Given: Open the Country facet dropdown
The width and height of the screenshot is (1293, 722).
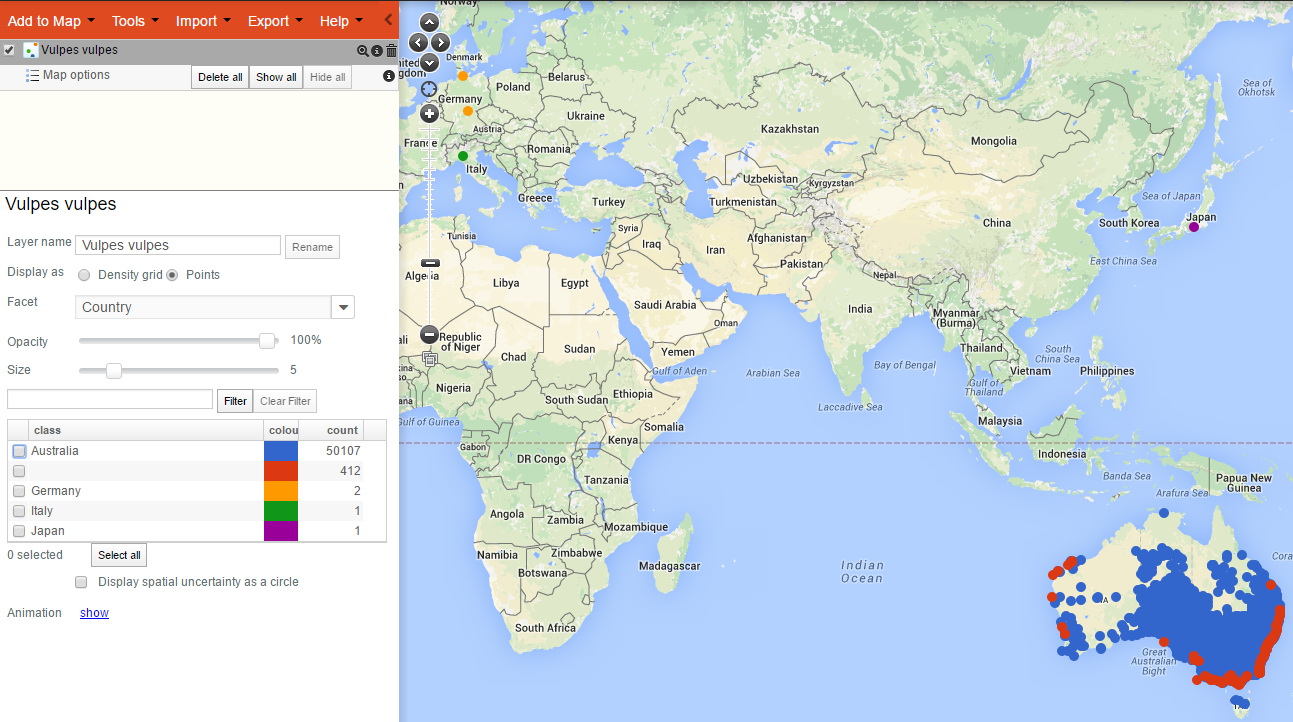Looking at the screenshot, I should click(x=343, y=307).
